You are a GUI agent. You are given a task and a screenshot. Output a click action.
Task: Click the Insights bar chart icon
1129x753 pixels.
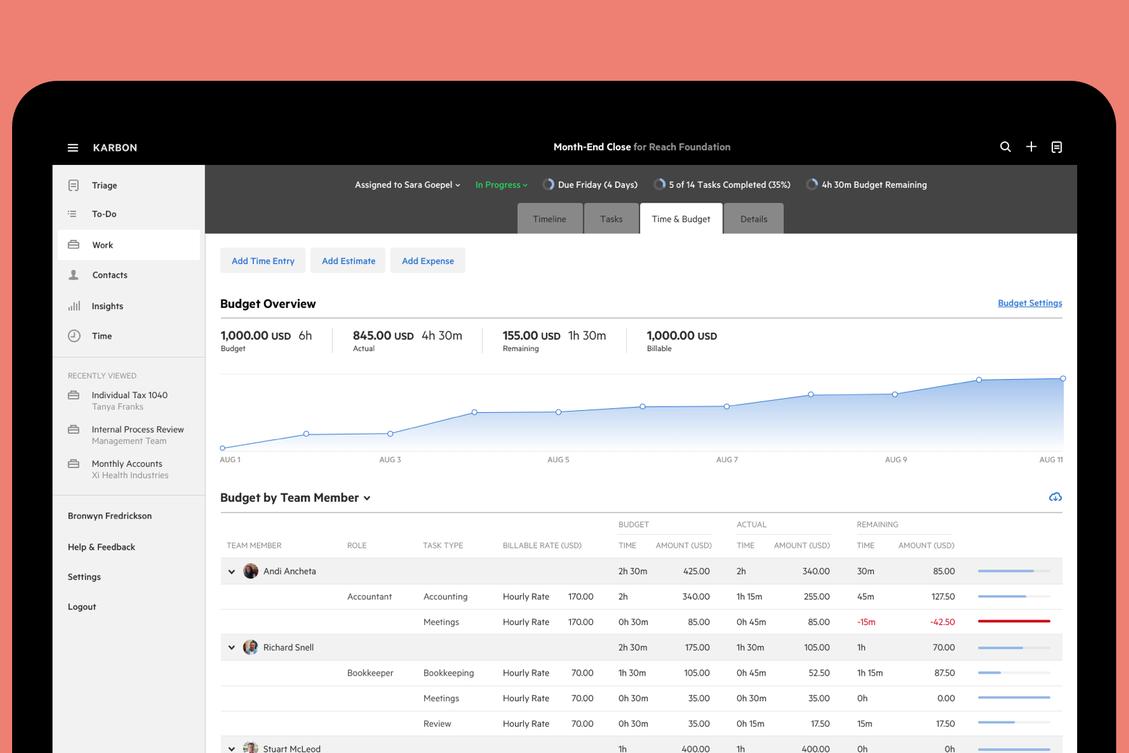click(x=73, y=306)
